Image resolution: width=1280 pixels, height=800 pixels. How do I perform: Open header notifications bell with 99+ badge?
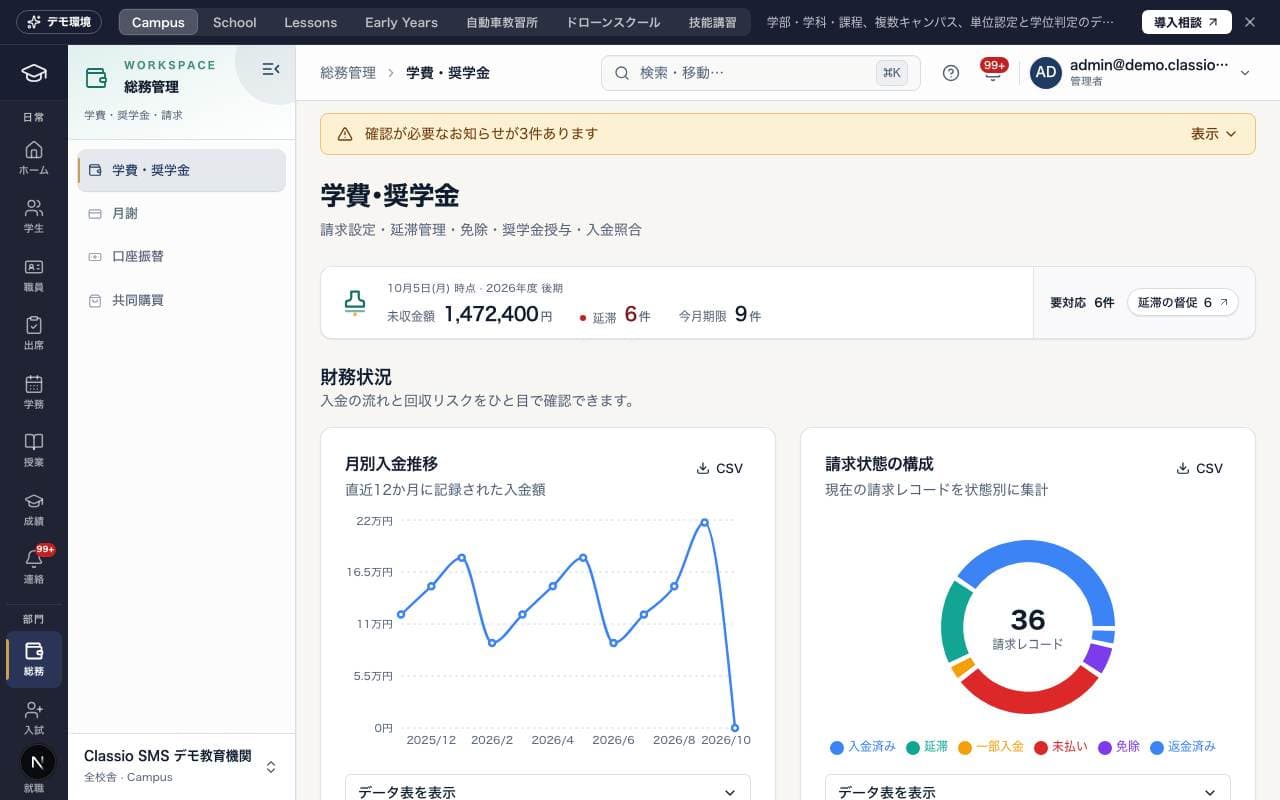992,73
